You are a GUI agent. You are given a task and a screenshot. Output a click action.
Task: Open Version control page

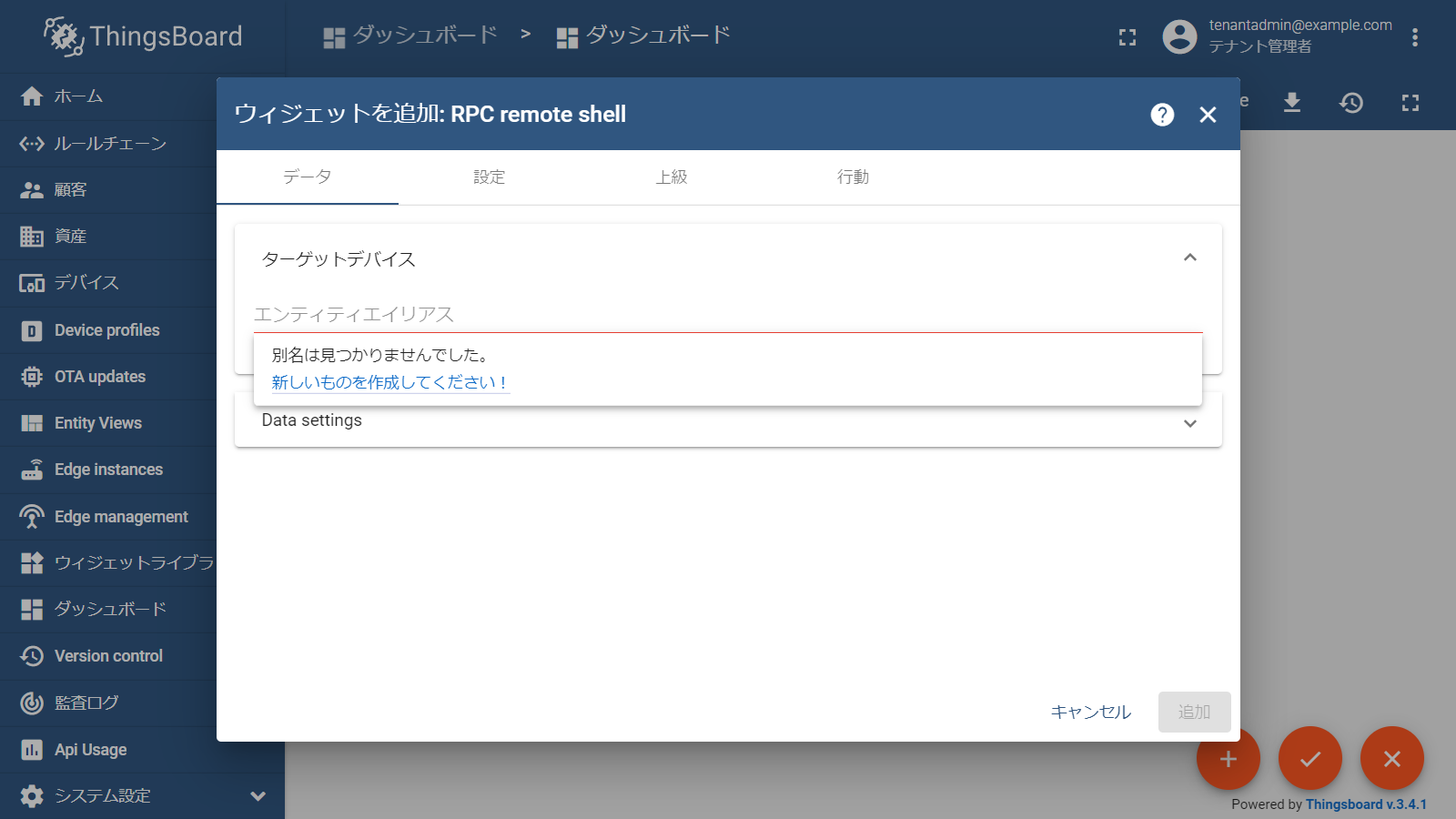pyautogui.click(x=108, y=656)
